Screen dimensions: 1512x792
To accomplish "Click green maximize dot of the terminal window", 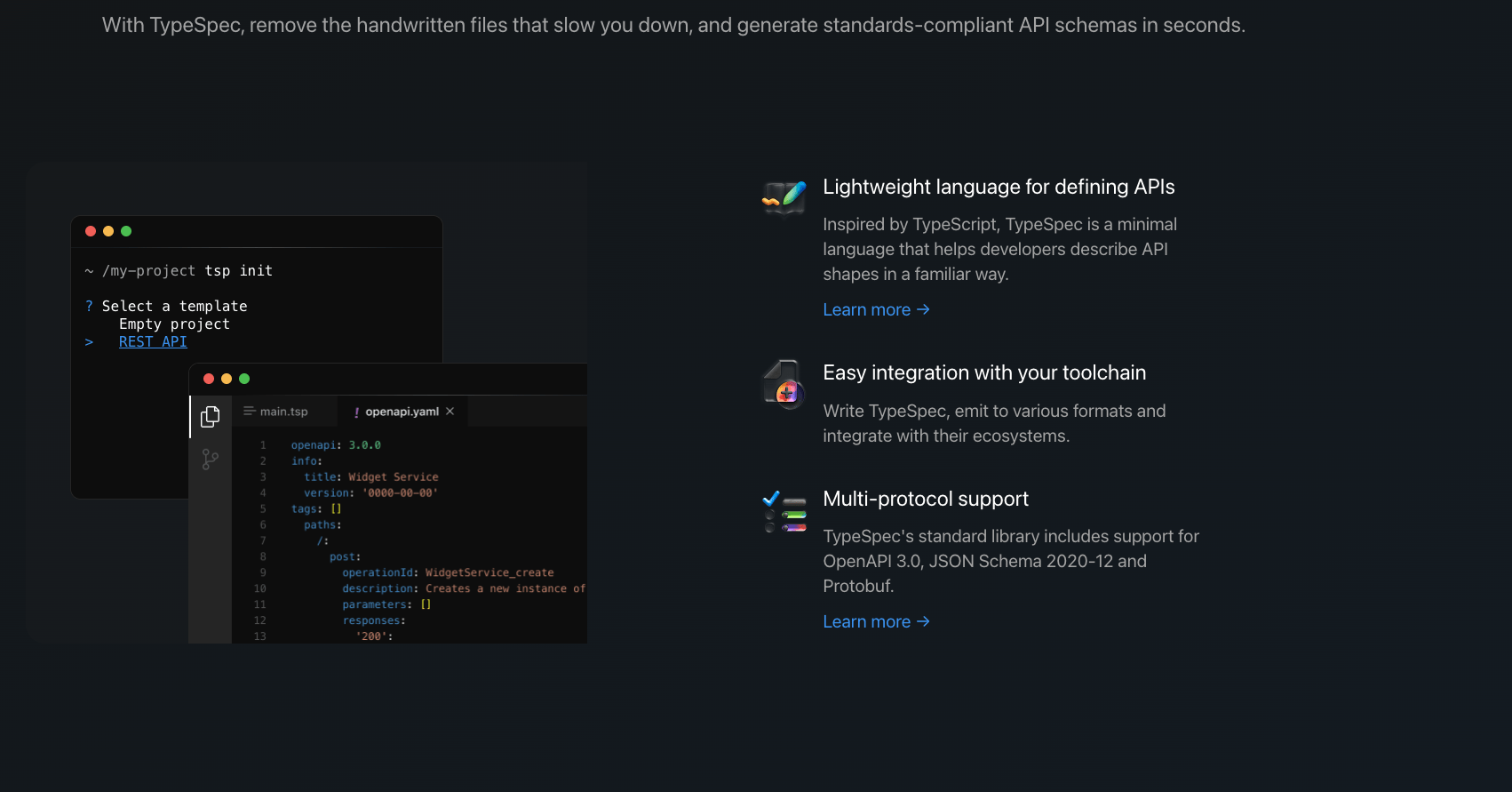I will pyautogui.click(x=126, y=231).
